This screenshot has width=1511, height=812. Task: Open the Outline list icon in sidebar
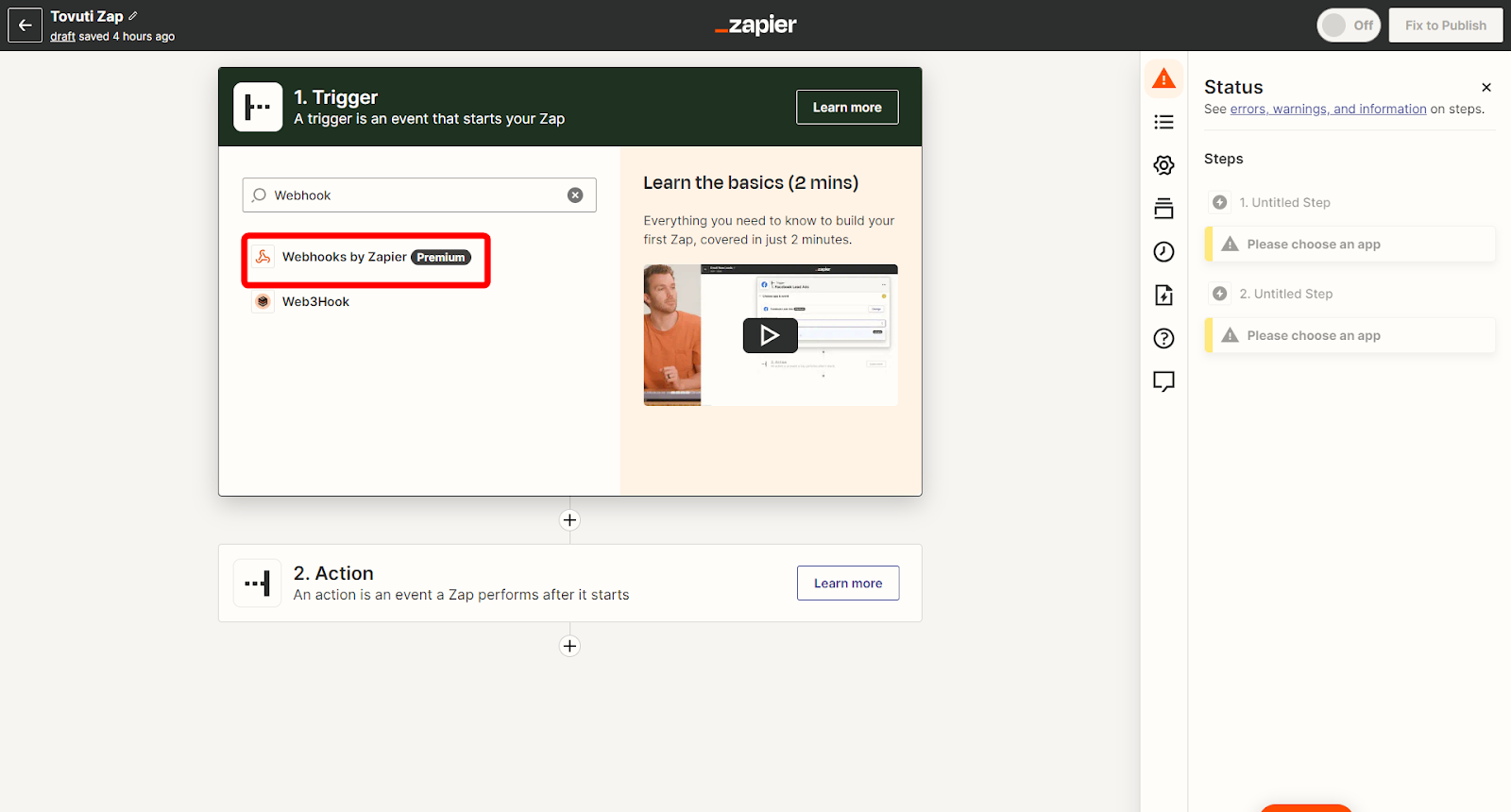pyautogui.click(x=1164, y=122)
